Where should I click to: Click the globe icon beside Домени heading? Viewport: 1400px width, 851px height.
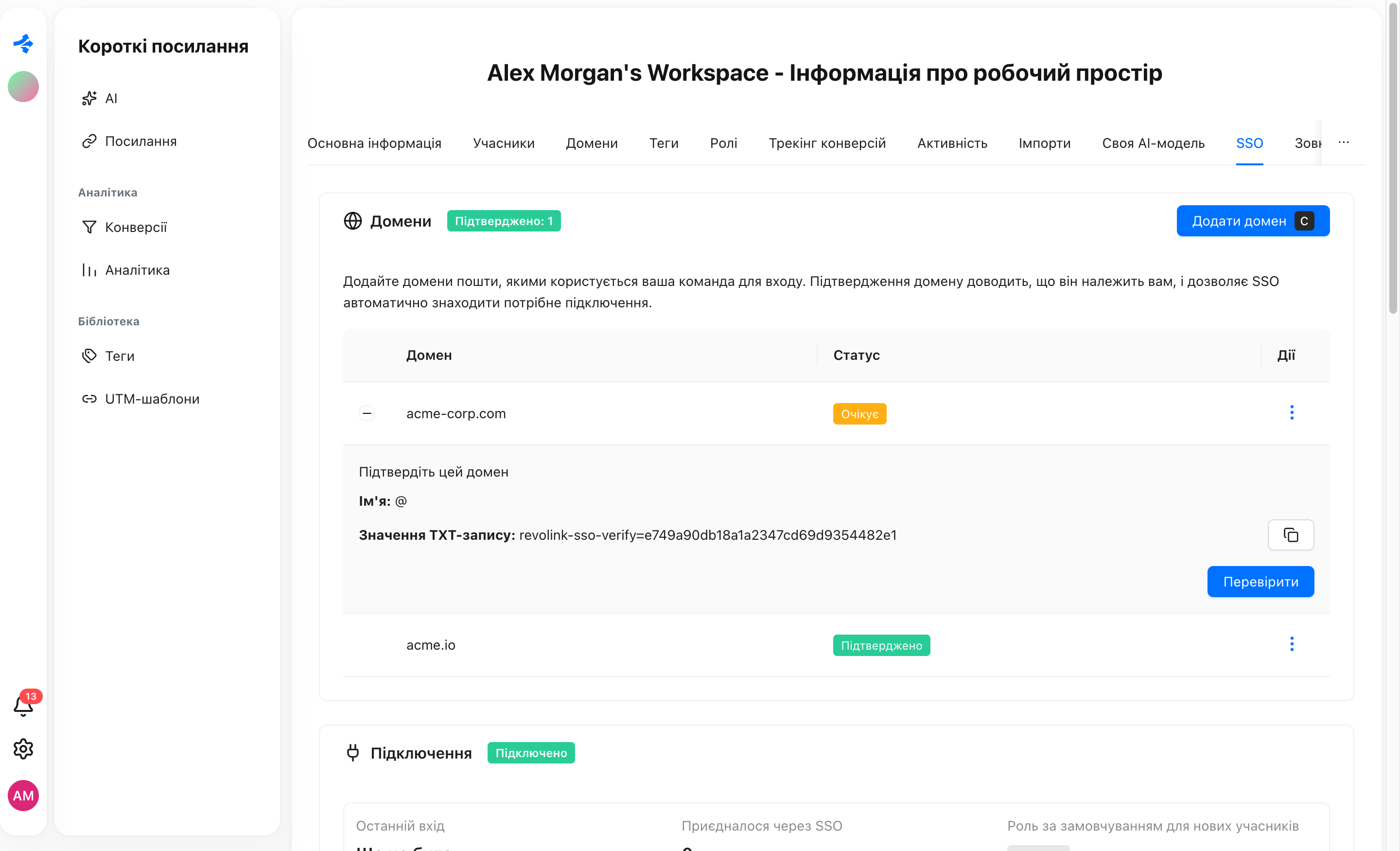(353, 221)
